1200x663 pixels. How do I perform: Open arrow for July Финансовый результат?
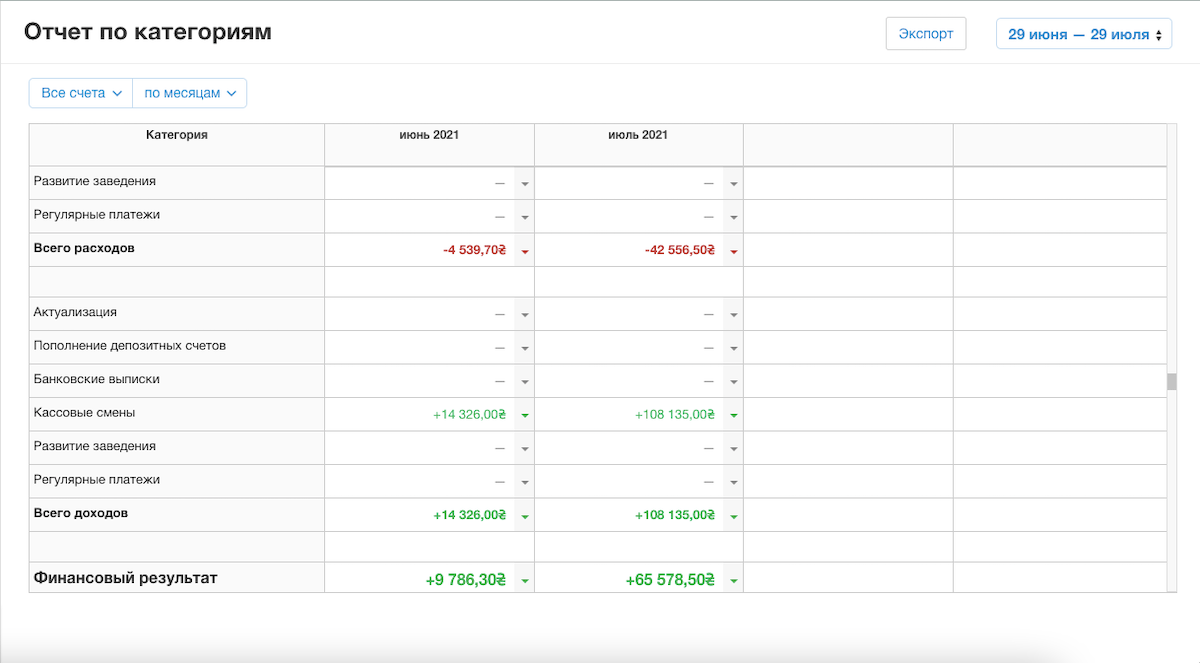point(733,580)
